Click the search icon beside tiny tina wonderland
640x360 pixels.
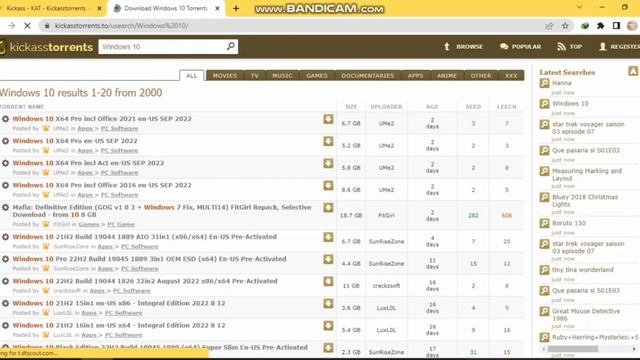(544, 270)
